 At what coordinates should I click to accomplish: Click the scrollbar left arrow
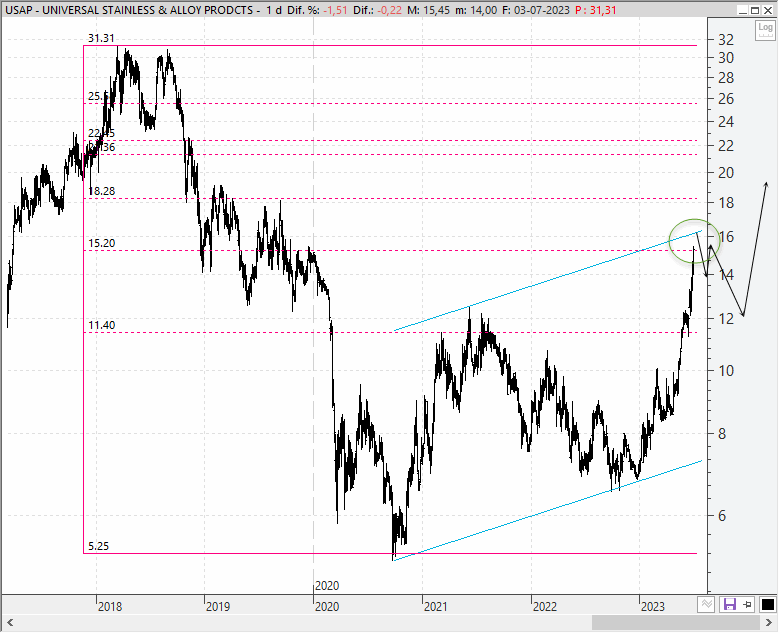(x=9, y=623)
